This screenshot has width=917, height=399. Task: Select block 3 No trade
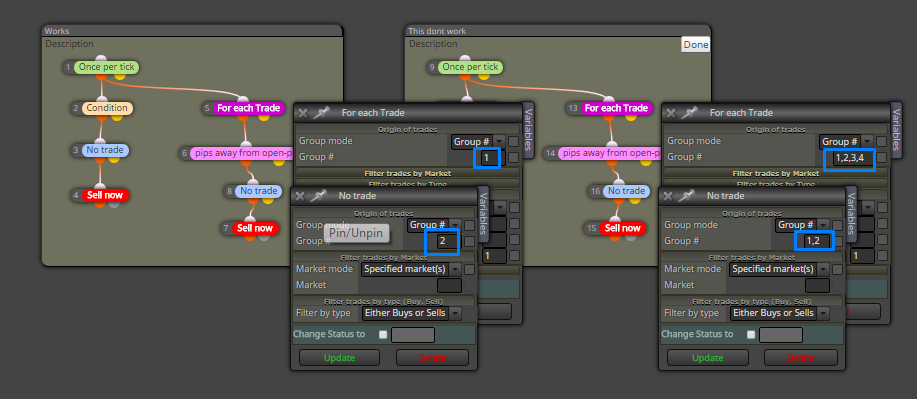pyautogui.click(x=105, y=150)
